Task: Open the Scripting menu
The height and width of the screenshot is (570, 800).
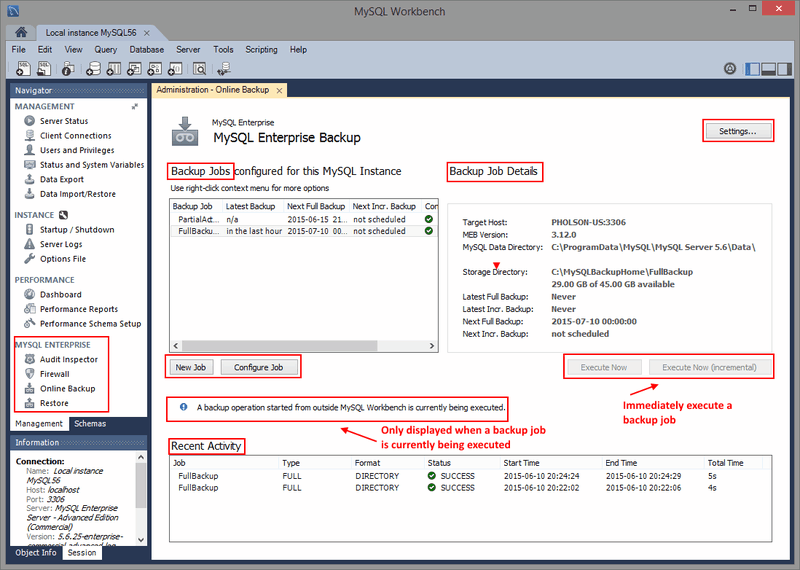Action: tap(261, 49)
